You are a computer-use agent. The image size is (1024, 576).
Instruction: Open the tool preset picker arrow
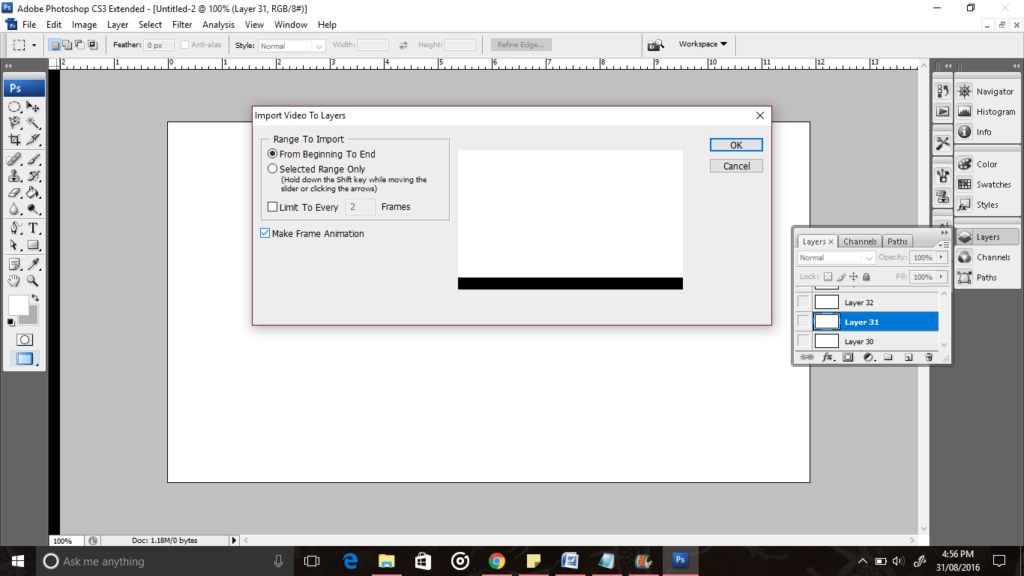(34, 45)
